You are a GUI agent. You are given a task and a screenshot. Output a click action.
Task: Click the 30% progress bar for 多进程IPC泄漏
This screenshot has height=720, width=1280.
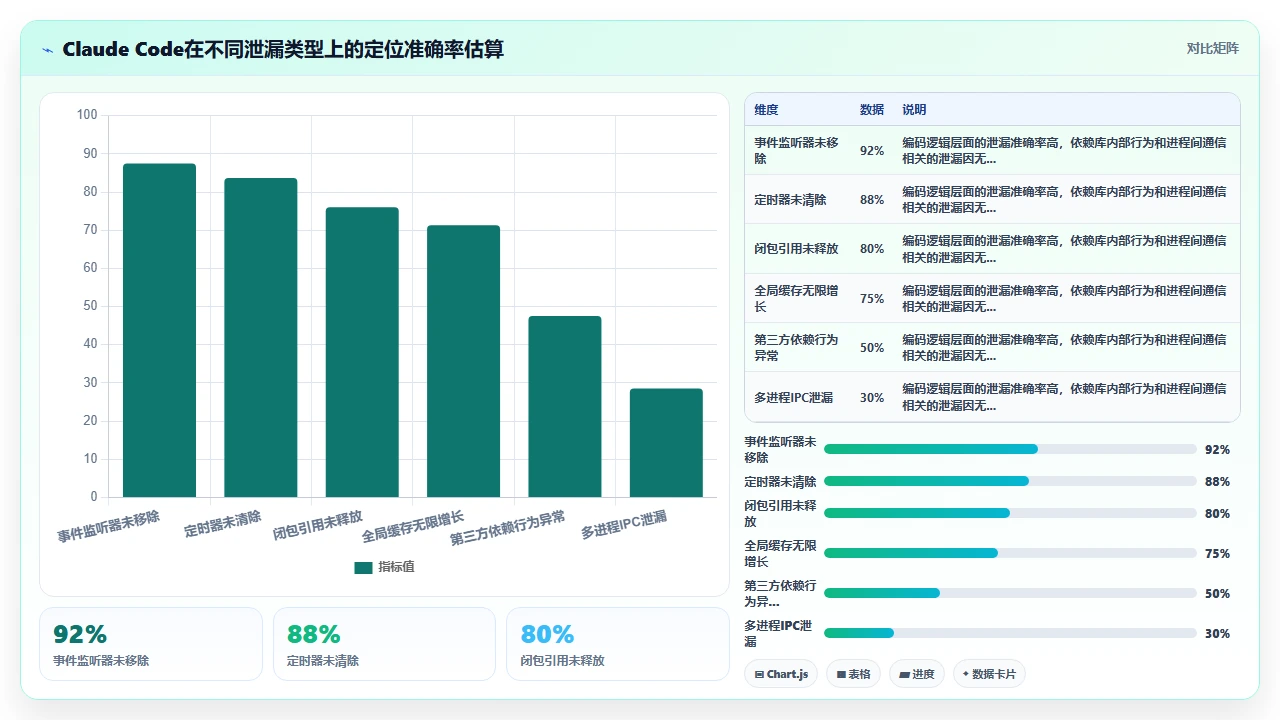click(x=1010, y=633)
